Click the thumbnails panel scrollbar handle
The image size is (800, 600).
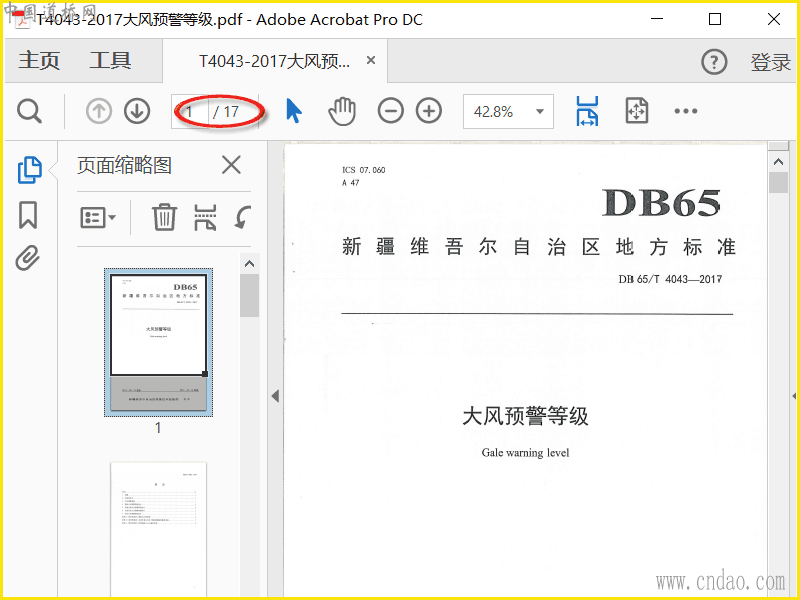click(249, 295)
